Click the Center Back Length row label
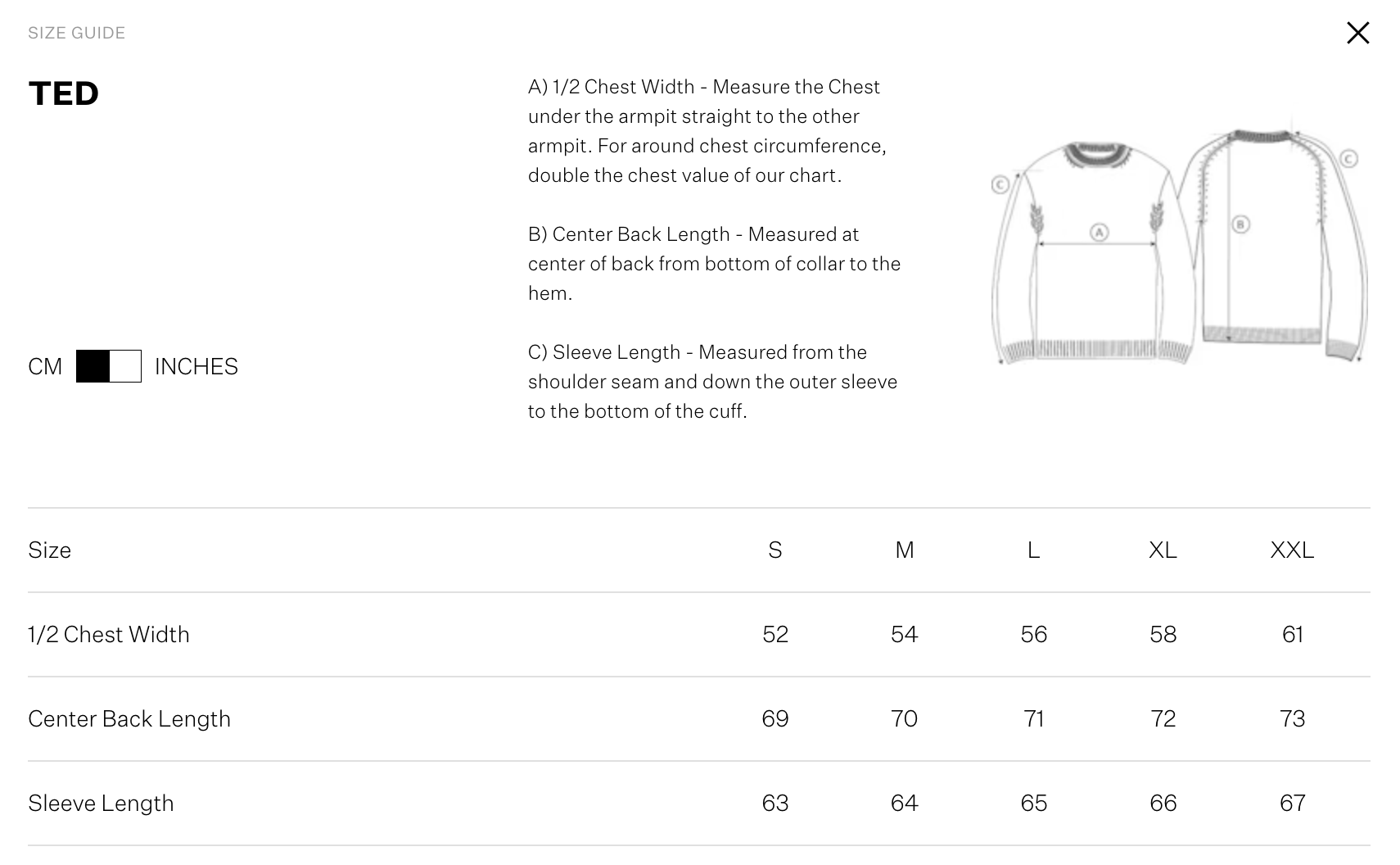This screenshot has width=1400, height=865. point(129,718)
